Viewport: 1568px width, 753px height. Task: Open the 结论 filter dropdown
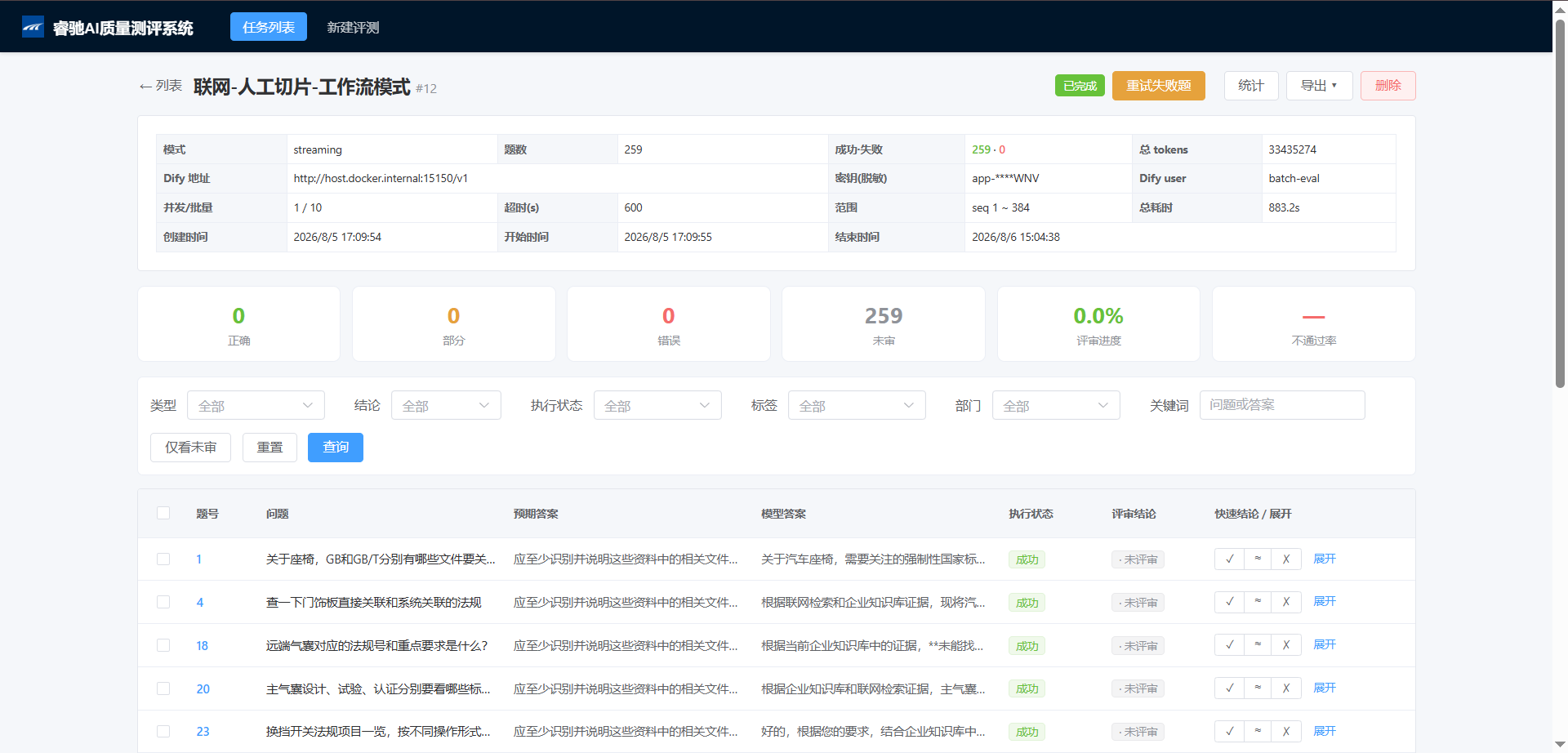pos(446,405)
